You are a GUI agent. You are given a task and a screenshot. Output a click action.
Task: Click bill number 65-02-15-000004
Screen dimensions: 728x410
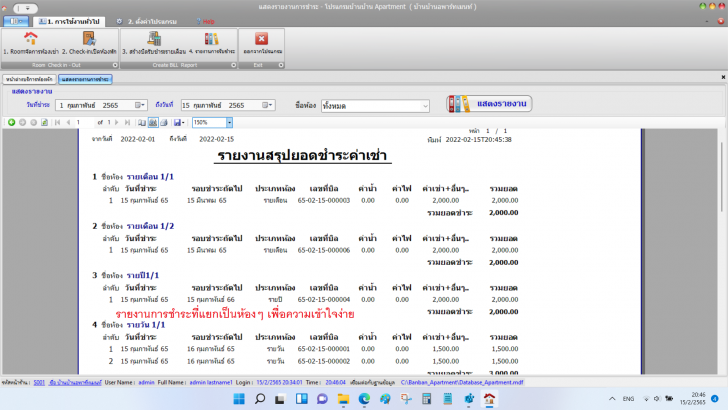pos(324,299)
